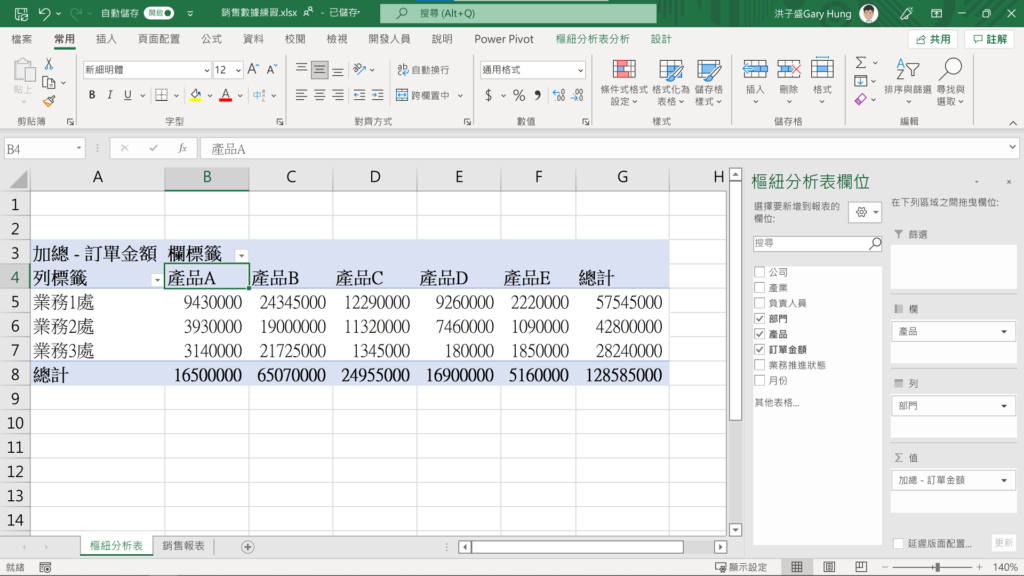Viewport: 1024px width, 576px height.
Task: Open Sort & Filter (排序與篩選)
Action: 908,82
